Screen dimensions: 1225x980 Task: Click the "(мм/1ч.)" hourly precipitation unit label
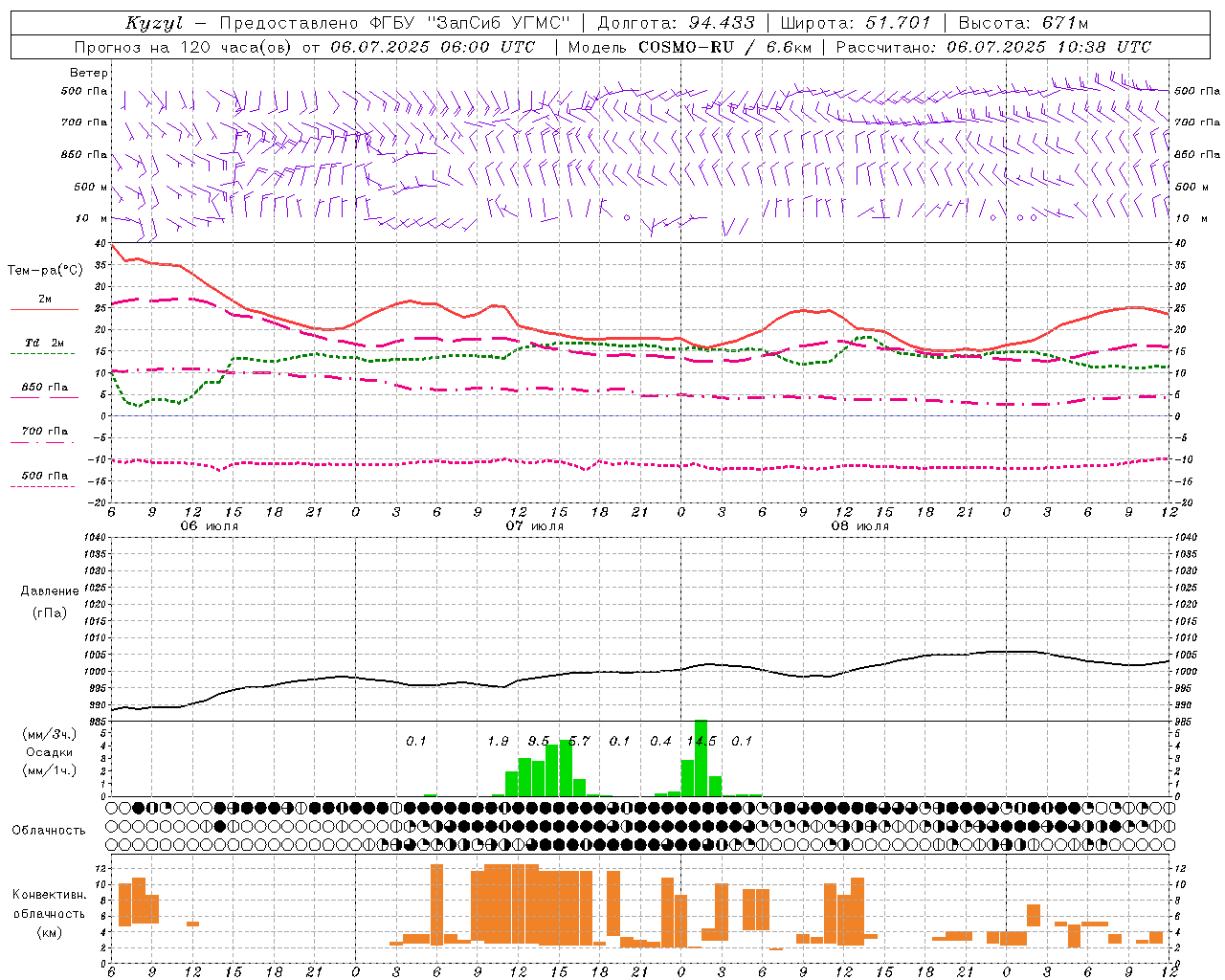(x=50, y=770)
